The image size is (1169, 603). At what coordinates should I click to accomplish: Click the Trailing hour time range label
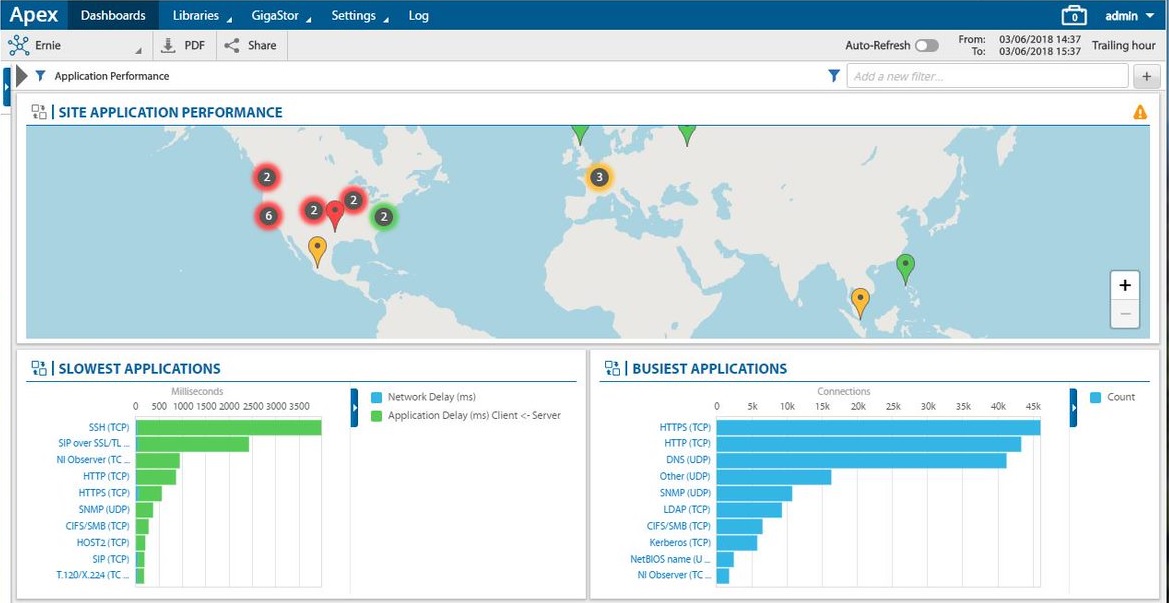click(x=1122, y=45)
